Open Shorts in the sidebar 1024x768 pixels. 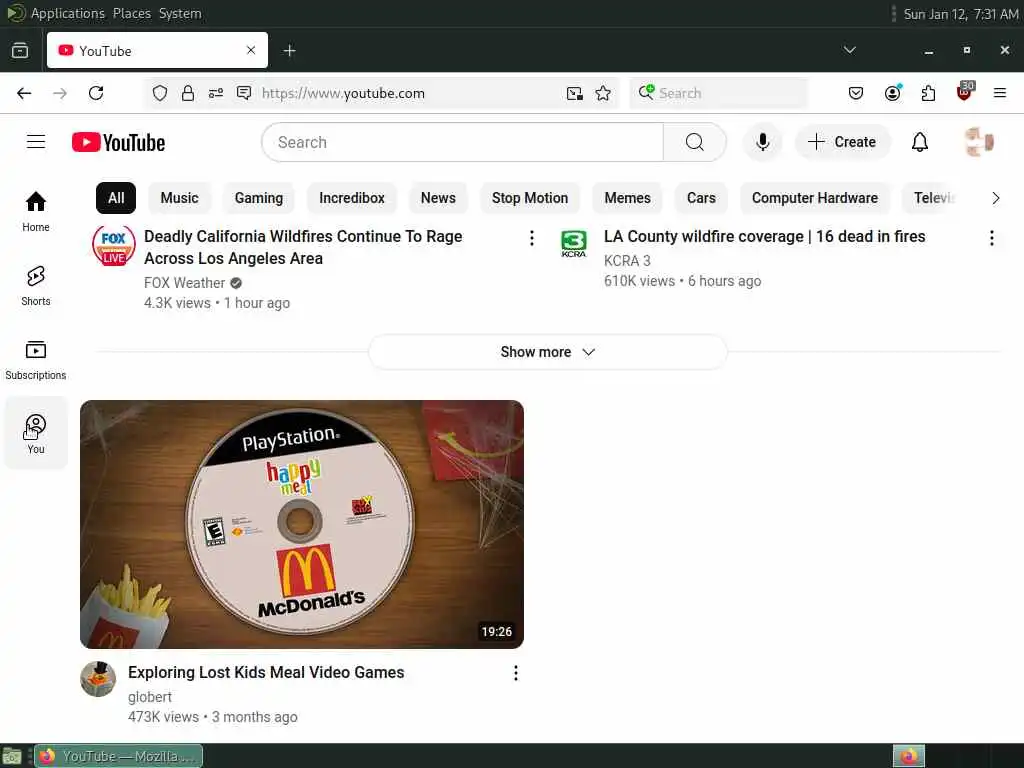coord(36,286)
